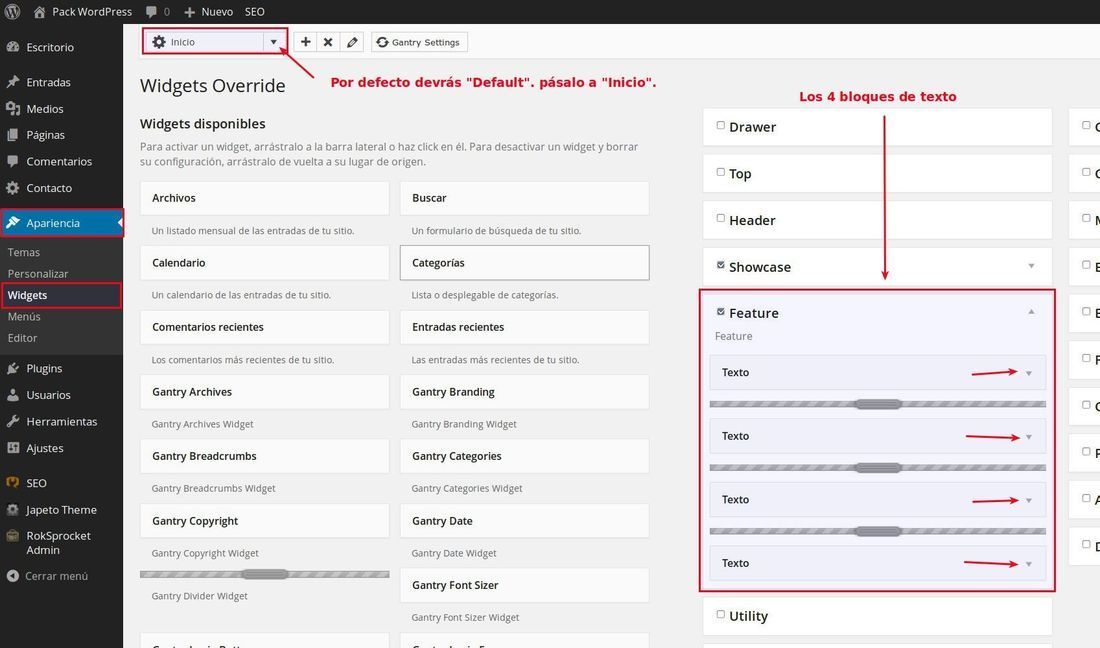Click the Japeto Theme gear icon
This screenshot has width=1100, height=648.
(x=13, y=510)
